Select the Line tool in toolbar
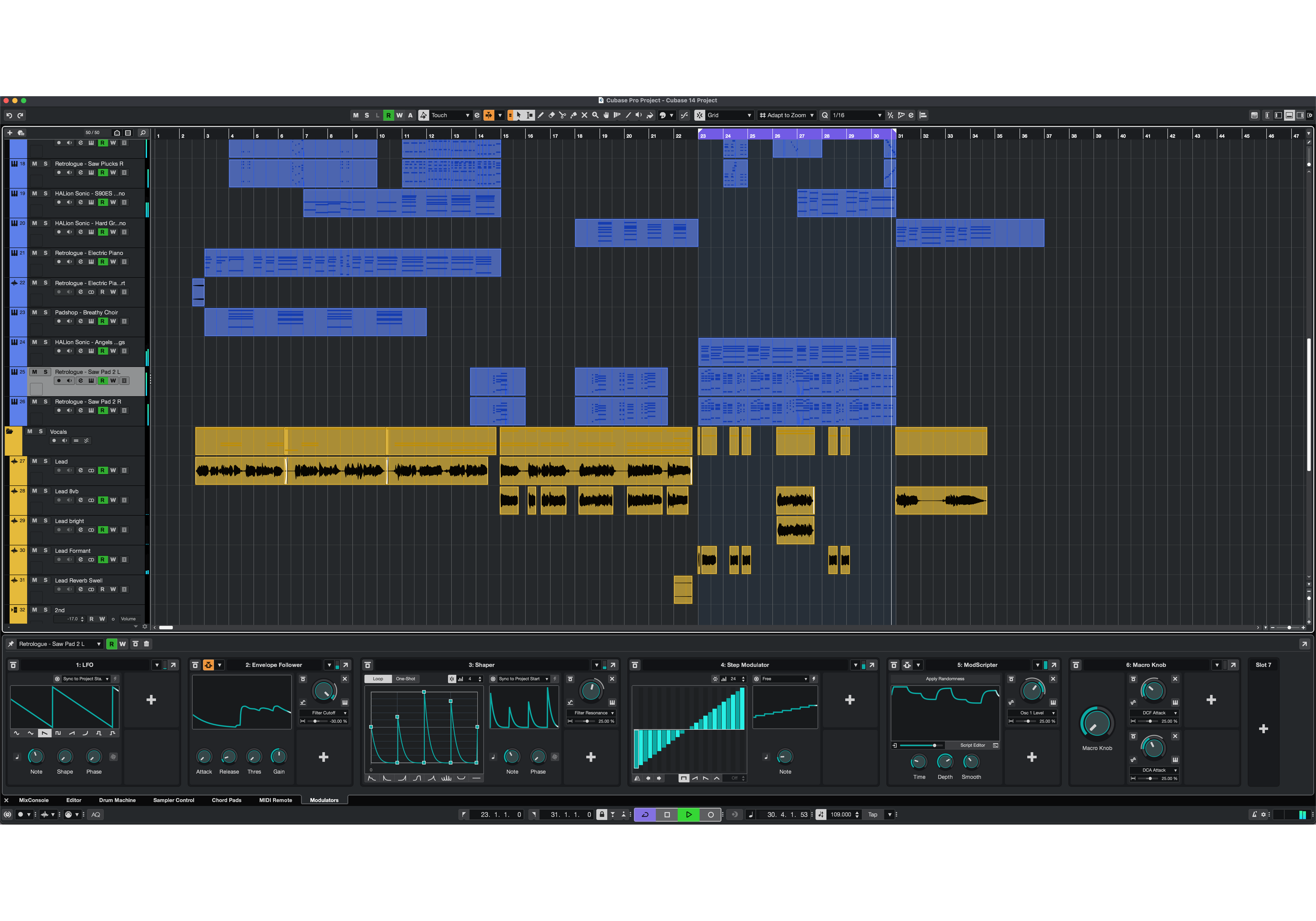1316x921 pixels. [x=628, y=115]
